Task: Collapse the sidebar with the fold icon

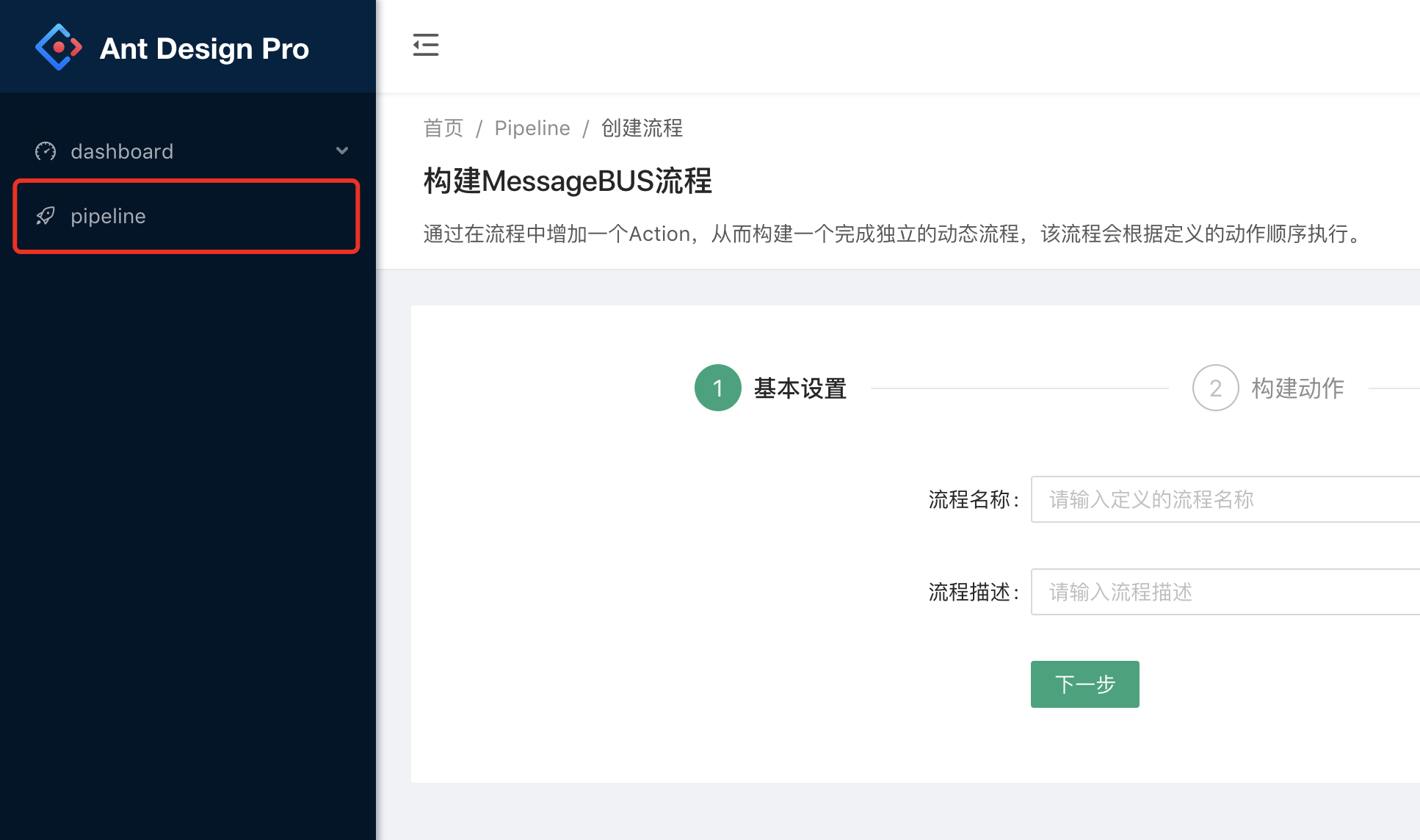Action: click(425, 45)
